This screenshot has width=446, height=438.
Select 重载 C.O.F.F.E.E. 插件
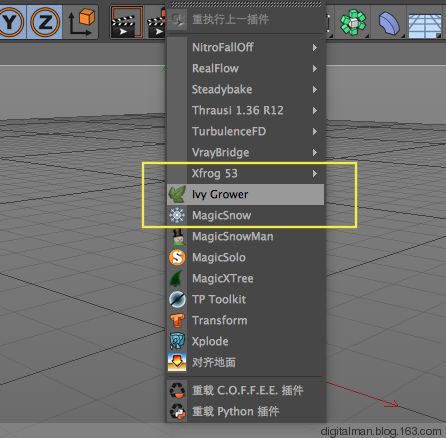245,390
